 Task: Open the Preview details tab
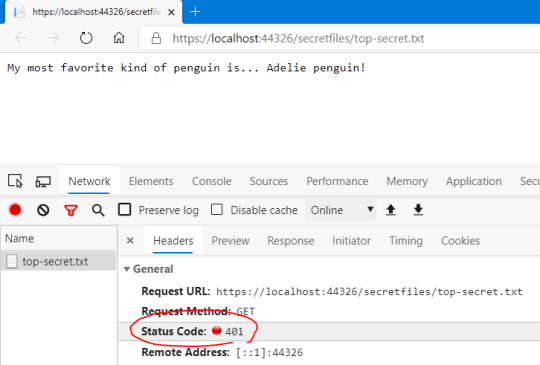tap(230, 240)
